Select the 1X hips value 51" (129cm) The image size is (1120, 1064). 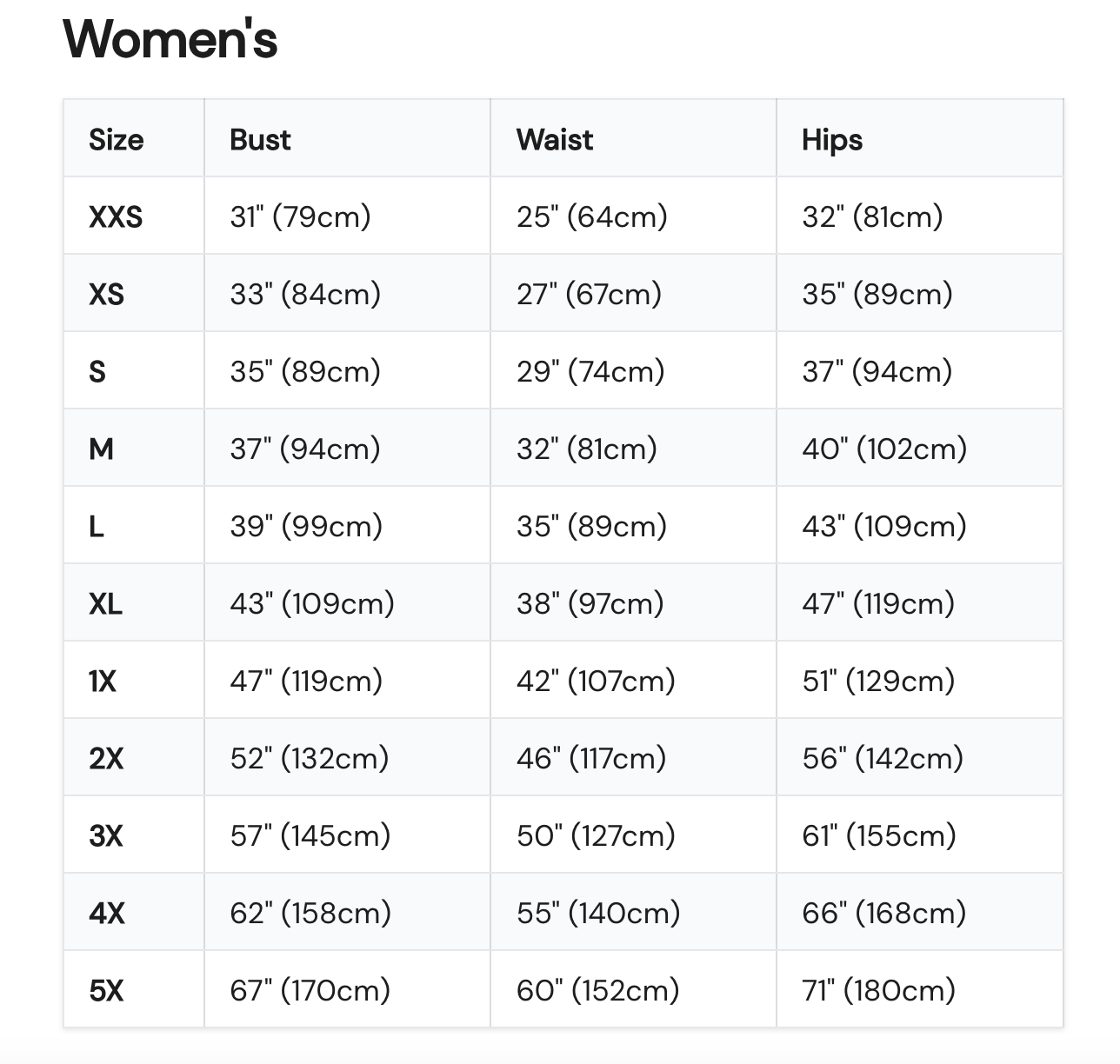pyautogui.click(x=878, y=681)
